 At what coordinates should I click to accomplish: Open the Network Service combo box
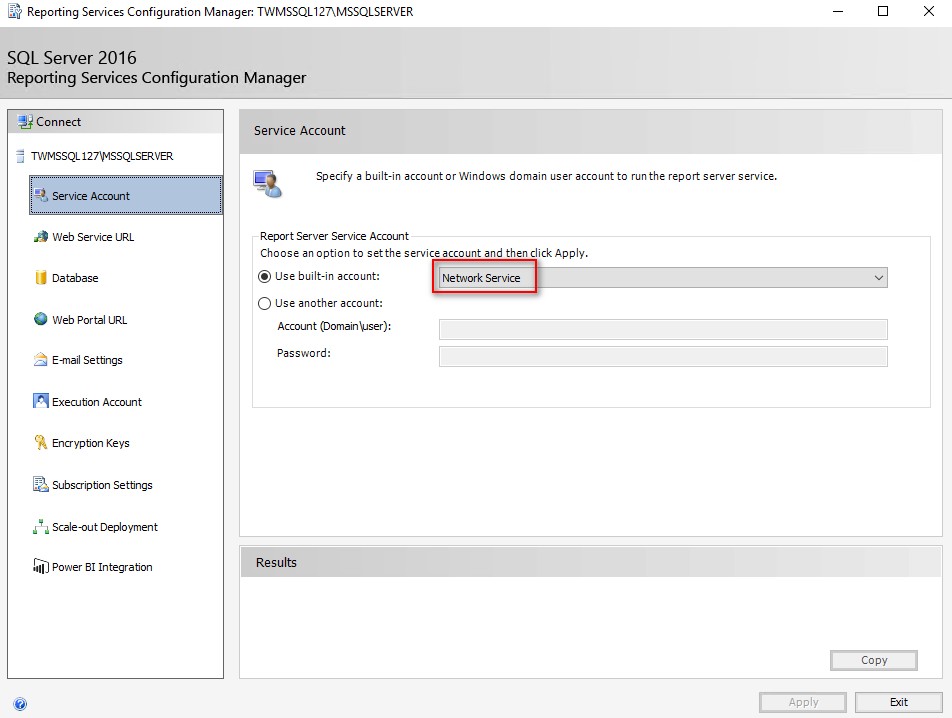click(663, 278)
